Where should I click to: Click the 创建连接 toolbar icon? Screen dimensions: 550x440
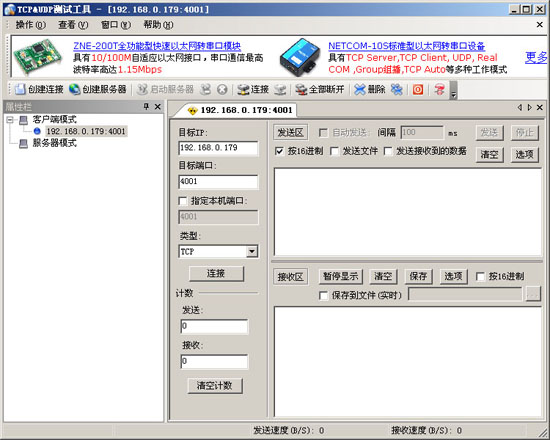[x=20, y=89]
